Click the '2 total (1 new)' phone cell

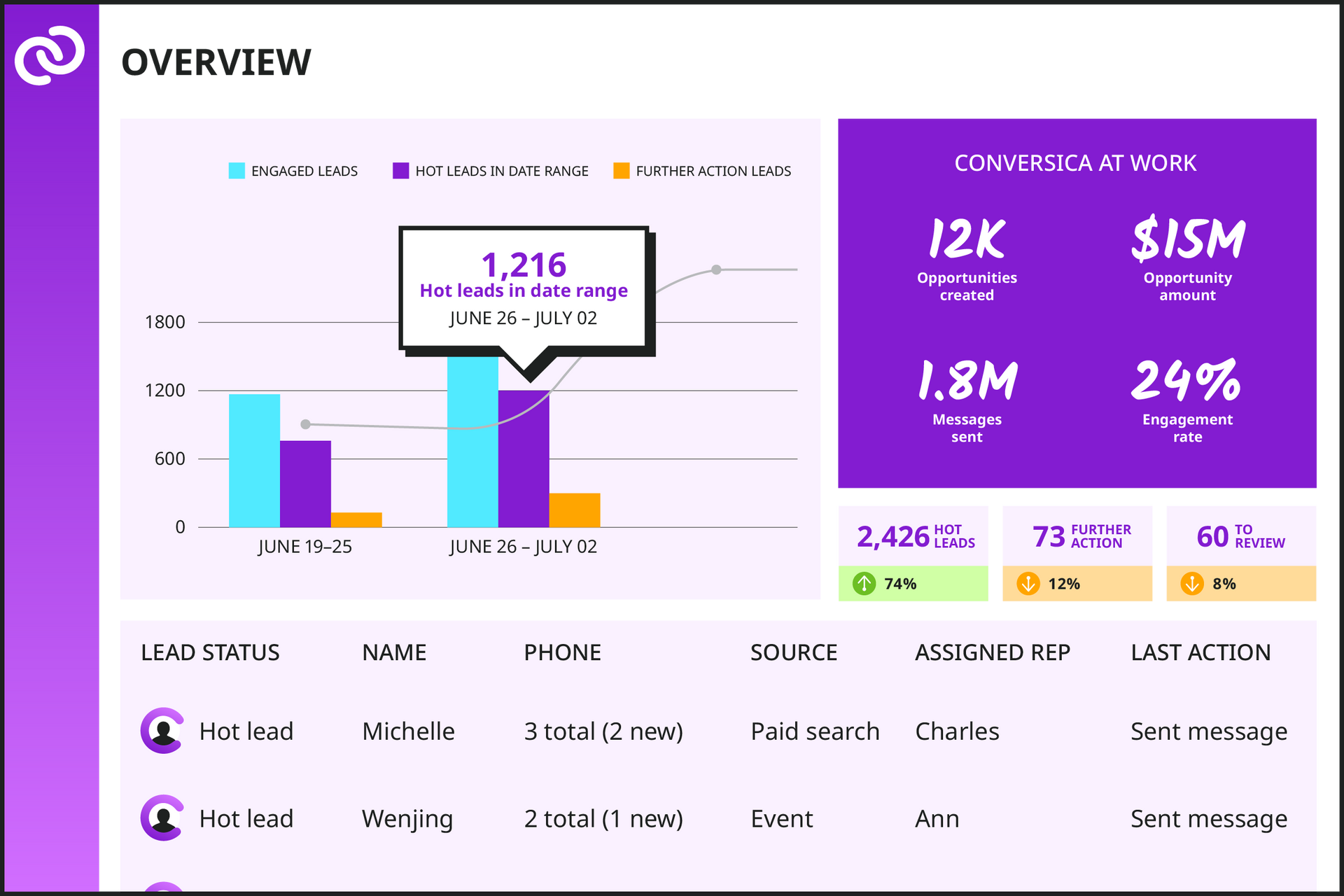tap(603, 819)
